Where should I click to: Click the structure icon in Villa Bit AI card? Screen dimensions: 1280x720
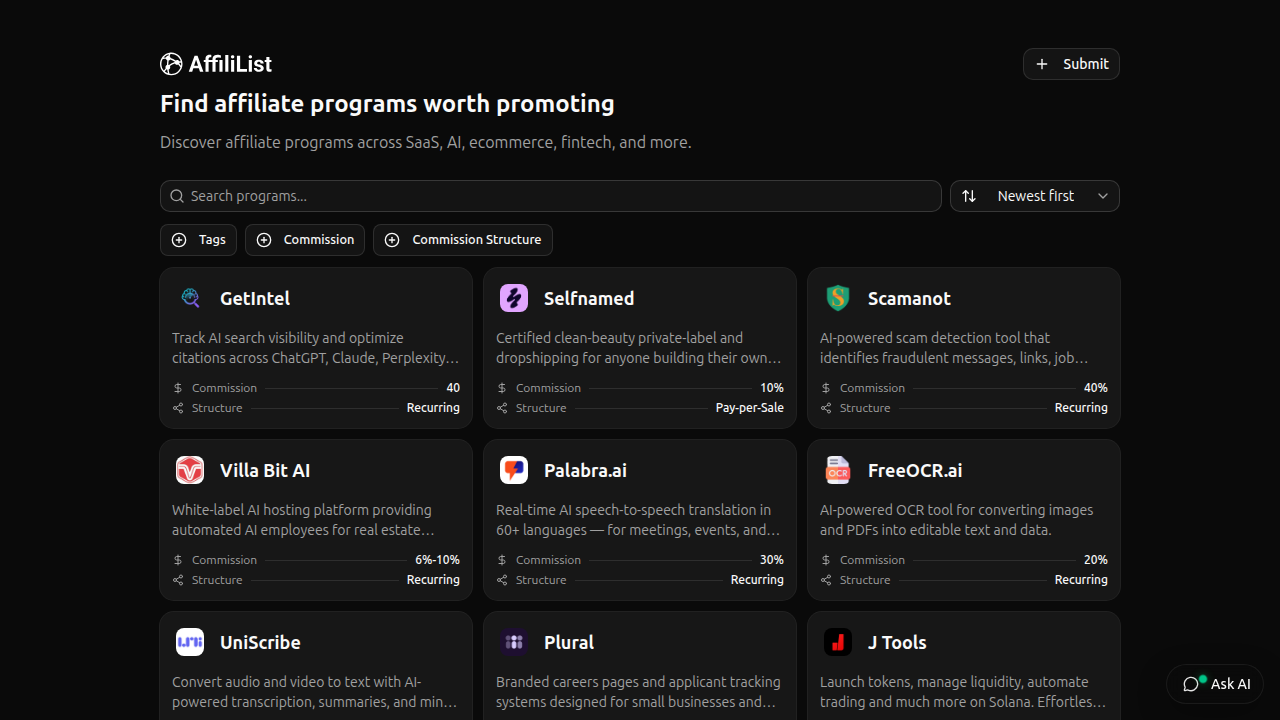178,580
